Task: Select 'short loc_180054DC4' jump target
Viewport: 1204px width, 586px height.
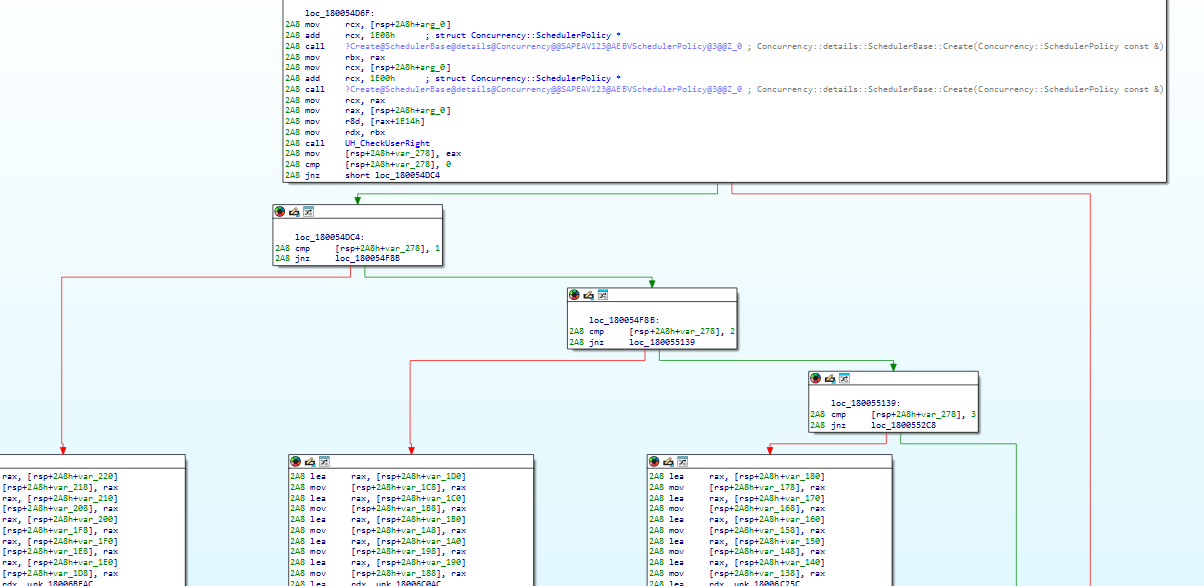Action: (392, 175)
